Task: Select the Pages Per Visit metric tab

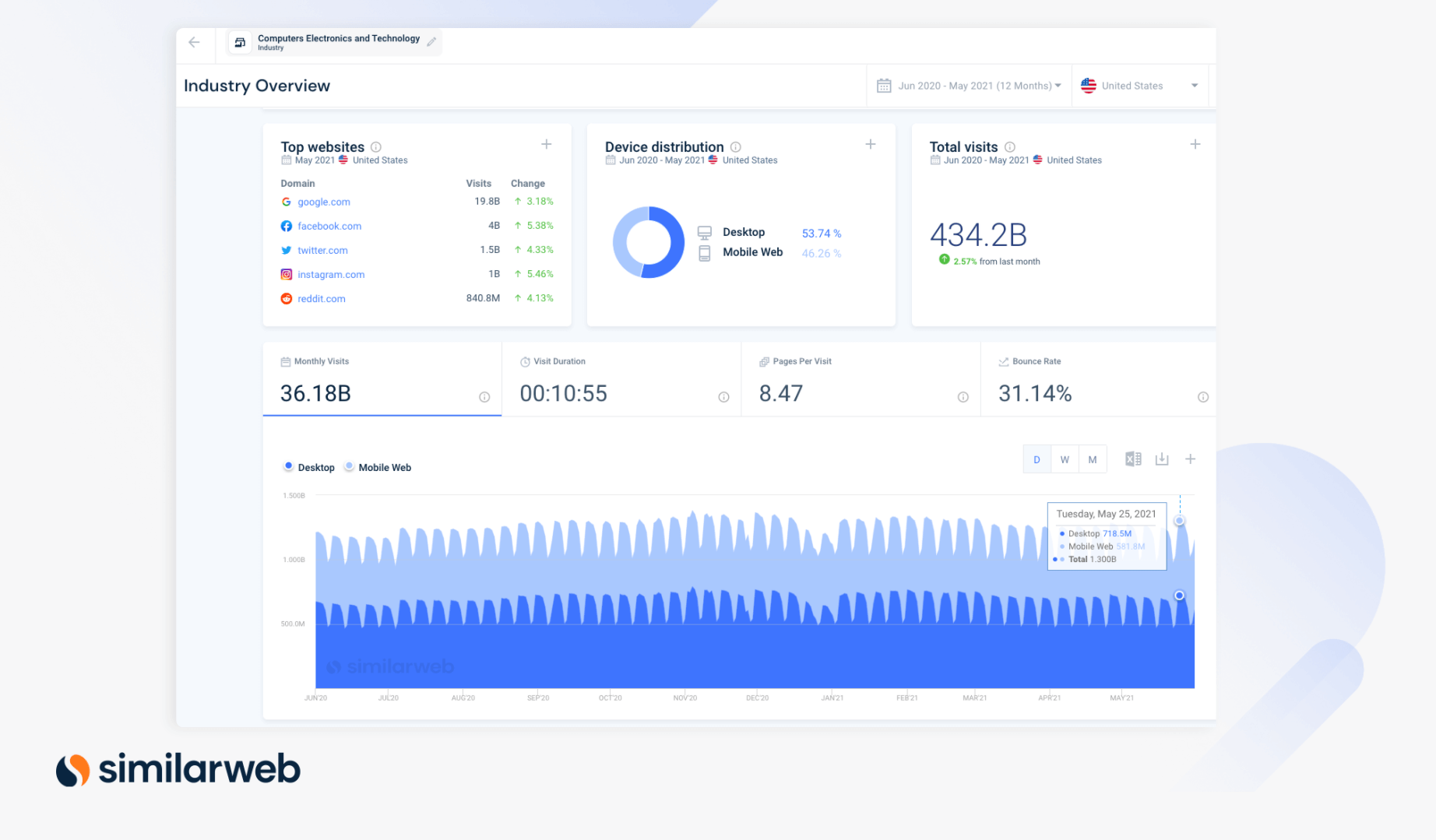Action: pyautogui.click(x=861, y=380)
